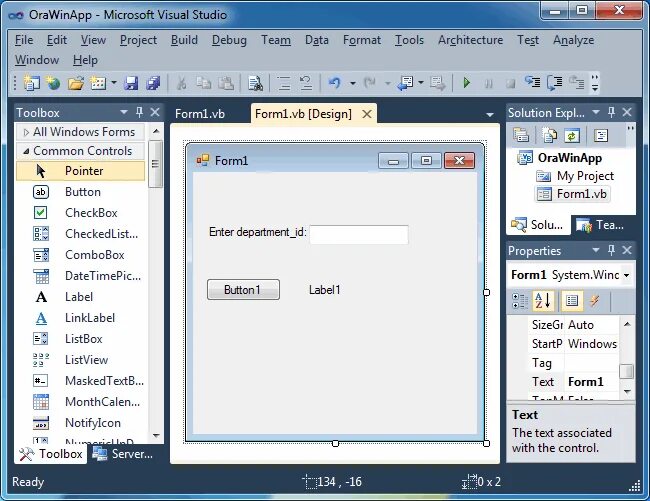This screenshot has width=650, height=501.
Task: Click the Find in Files binoculars icon
Action: click(255, 83)
